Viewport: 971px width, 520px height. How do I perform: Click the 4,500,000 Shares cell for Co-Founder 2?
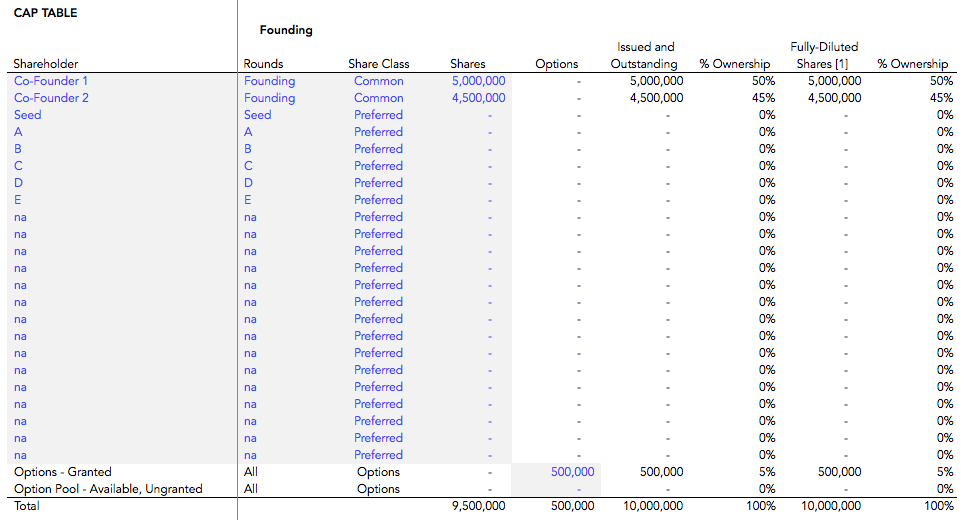pyautogui.click(x=478, y=98)
